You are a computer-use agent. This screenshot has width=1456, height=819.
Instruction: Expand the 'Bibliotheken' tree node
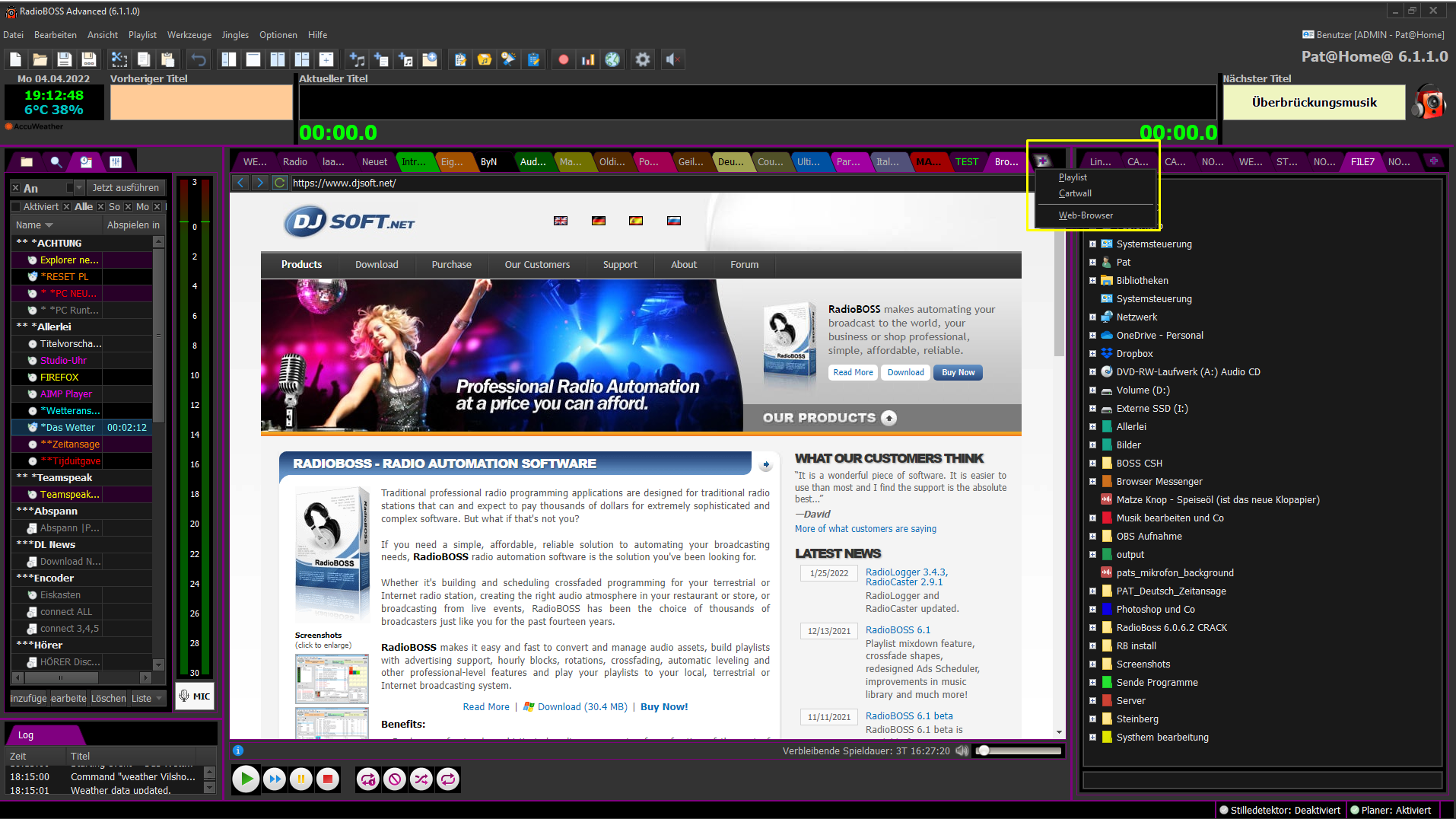(x=1093, y=281)
